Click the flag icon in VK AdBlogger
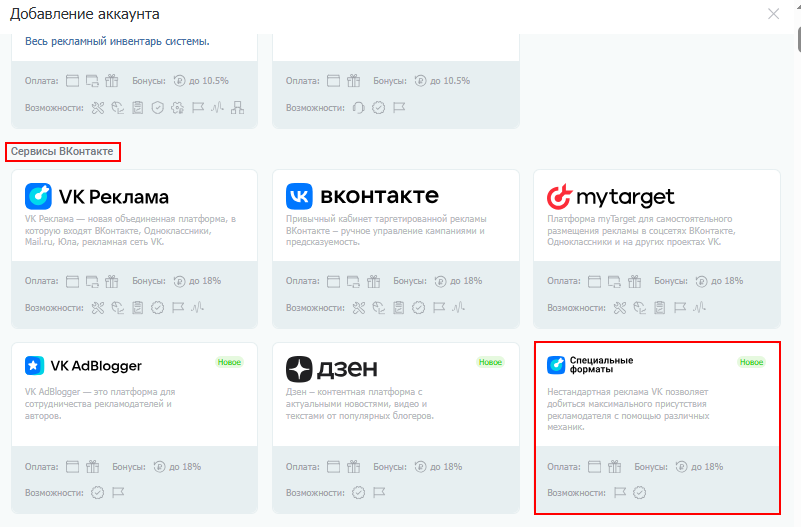 pos(117,493)
